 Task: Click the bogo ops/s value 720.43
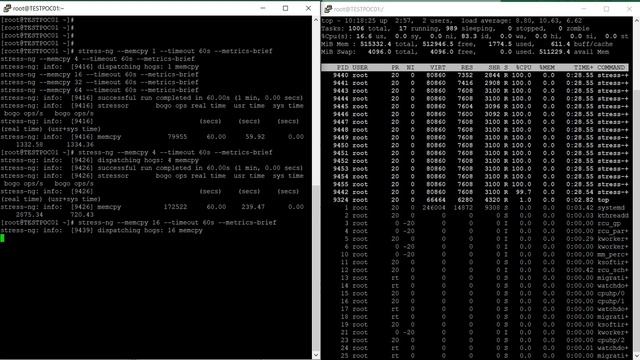click(82, 215)
